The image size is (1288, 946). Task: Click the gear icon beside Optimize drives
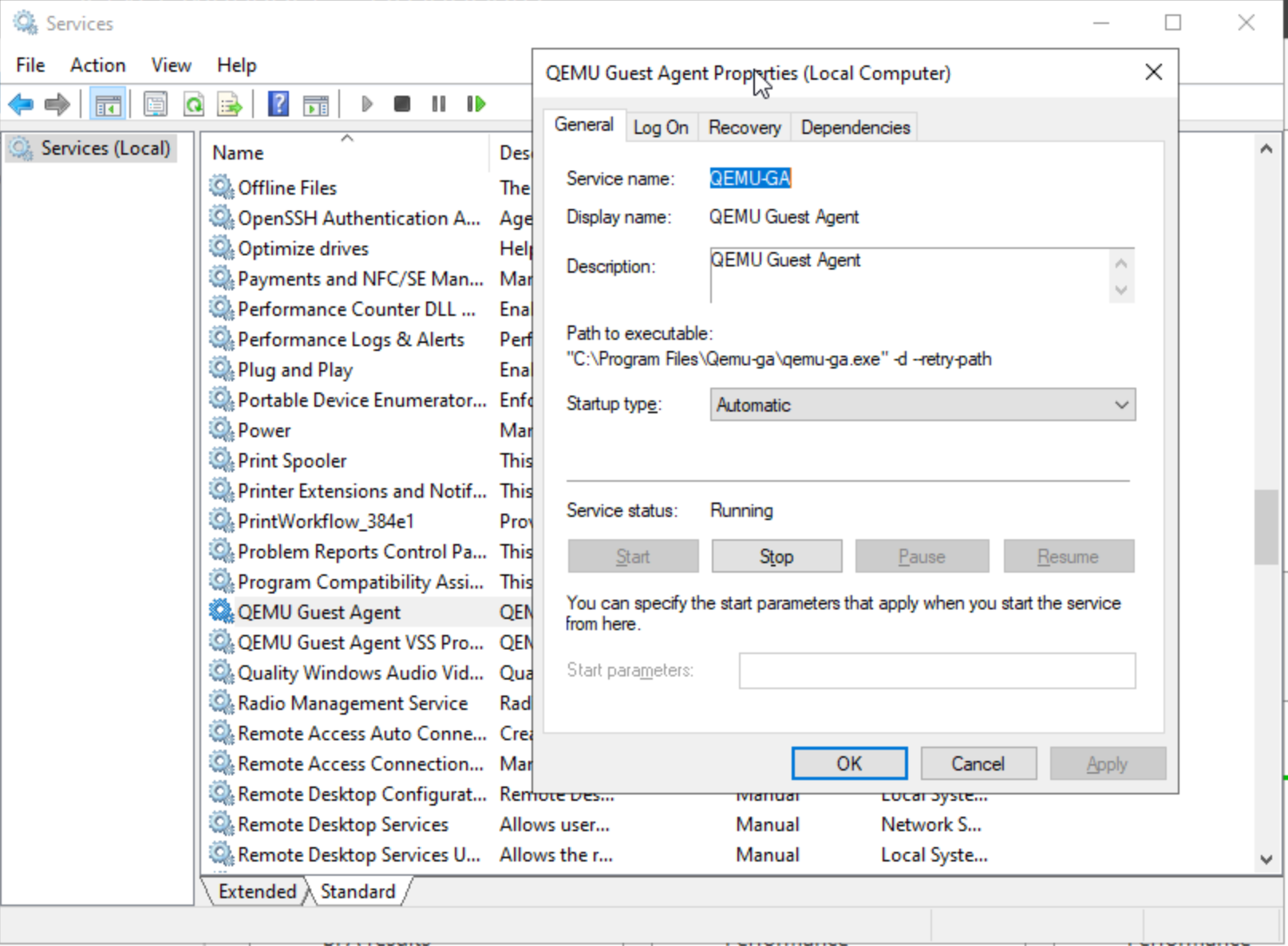(x=221, y=248)
